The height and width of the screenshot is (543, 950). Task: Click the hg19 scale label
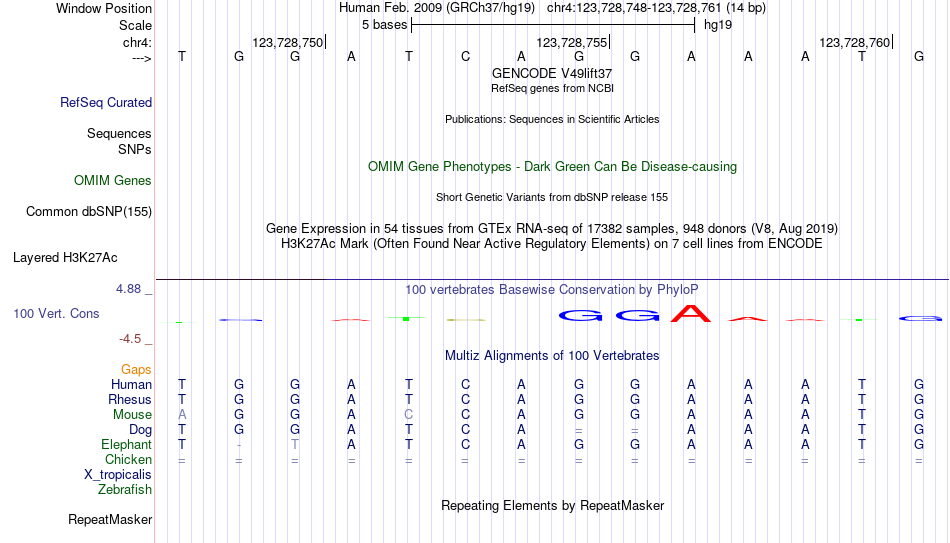[718, 25]
